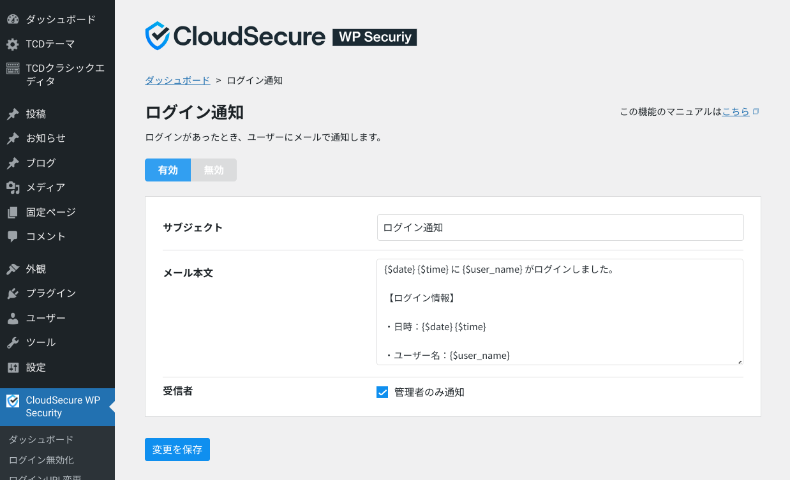The image size is (790, 480).
Task: Switch login notification to 有効
Action: [x=168, y=170]
